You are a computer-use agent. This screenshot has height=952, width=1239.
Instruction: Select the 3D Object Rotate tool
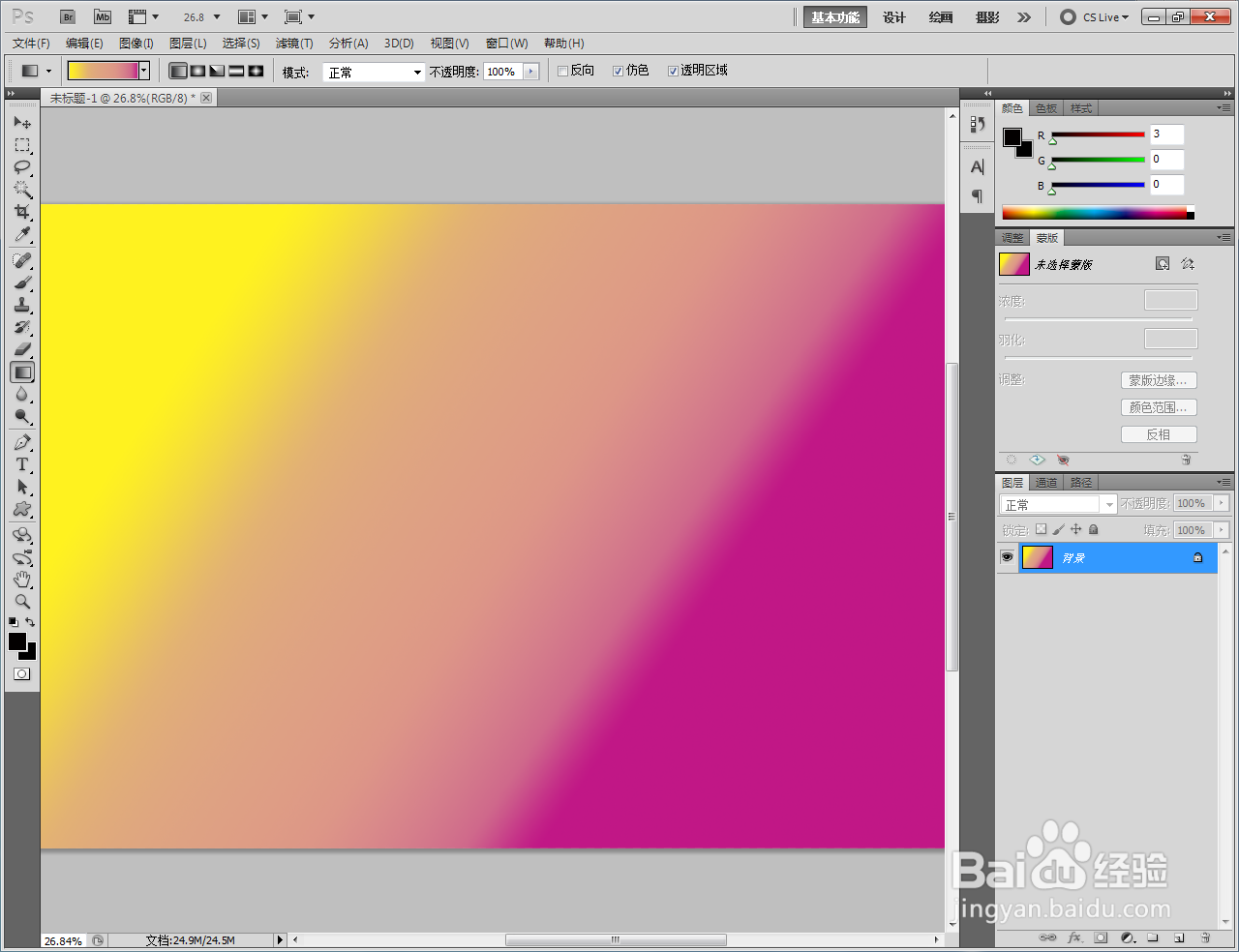click(22, 535)
